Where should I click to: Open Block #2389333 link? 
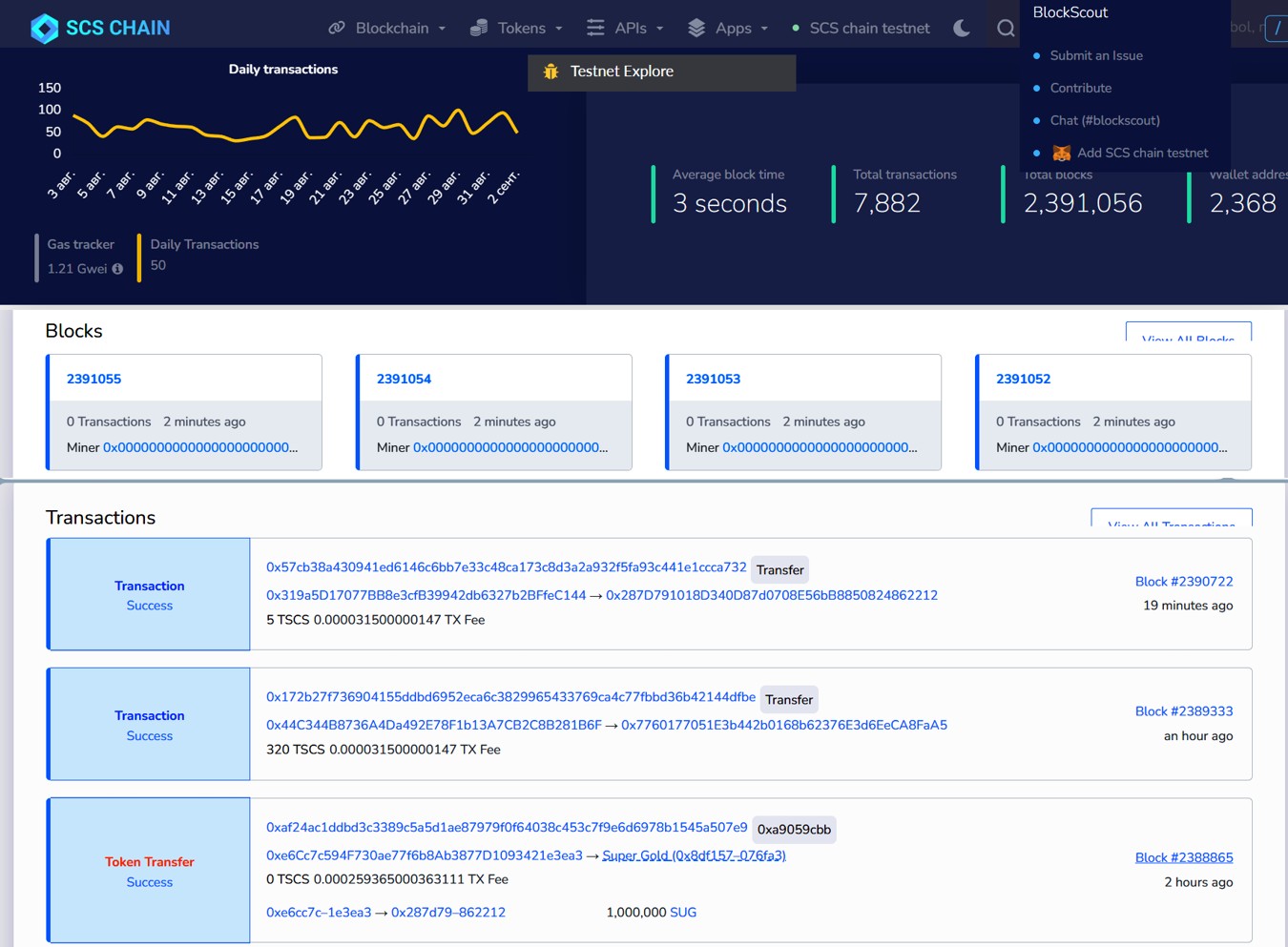point(1184,711)
